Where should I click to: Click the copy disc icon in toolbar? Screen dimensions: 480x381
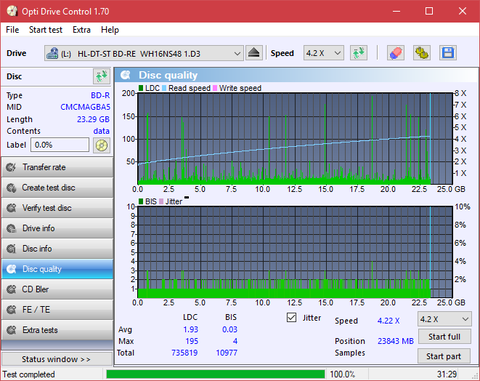click(x=422, y=53)
